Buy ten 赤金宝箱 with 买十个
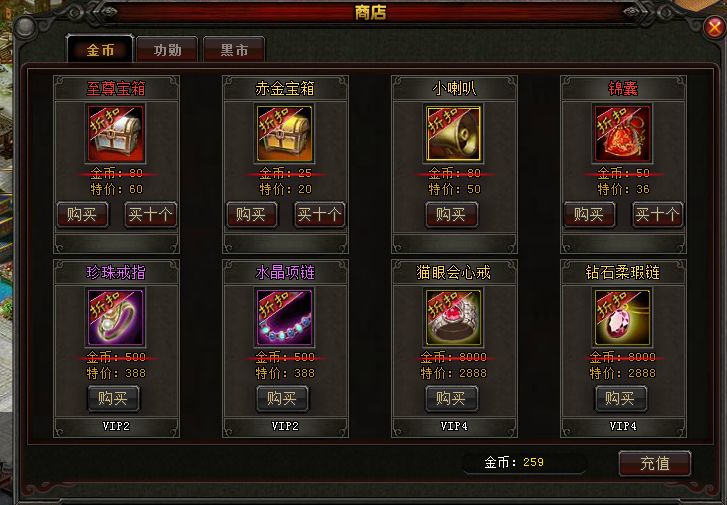Viewport: 727px width, 505px height. [x=319, y=215]
